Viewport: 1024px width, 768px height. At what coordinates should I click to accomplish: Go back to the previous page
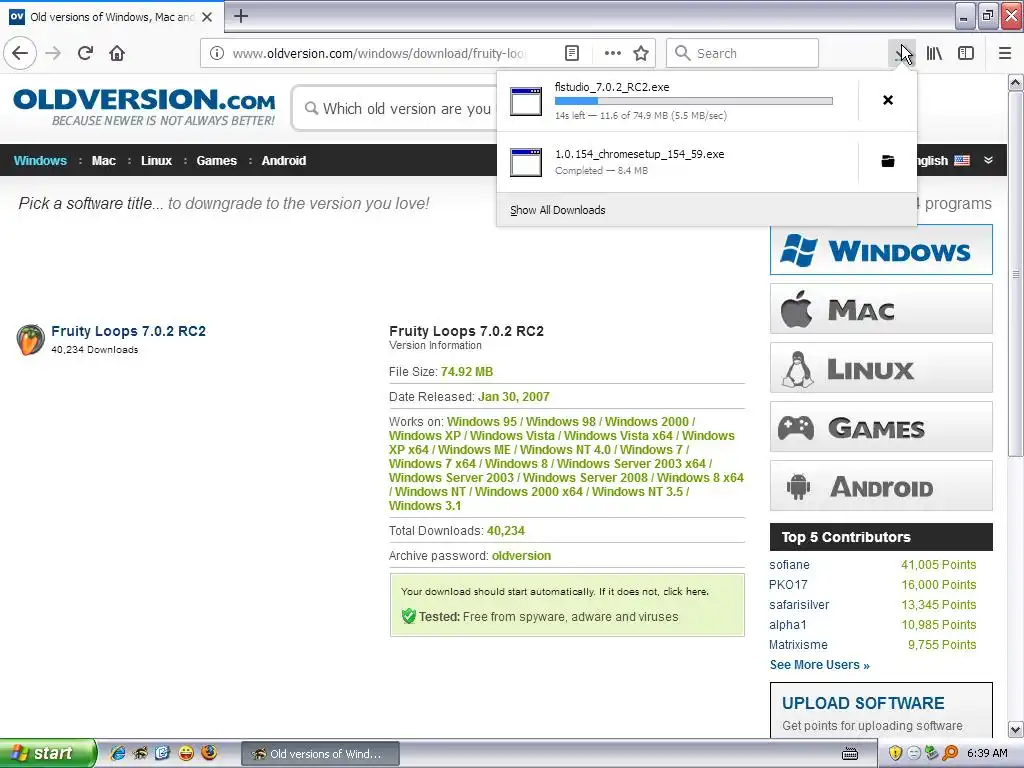coord(20,53)
